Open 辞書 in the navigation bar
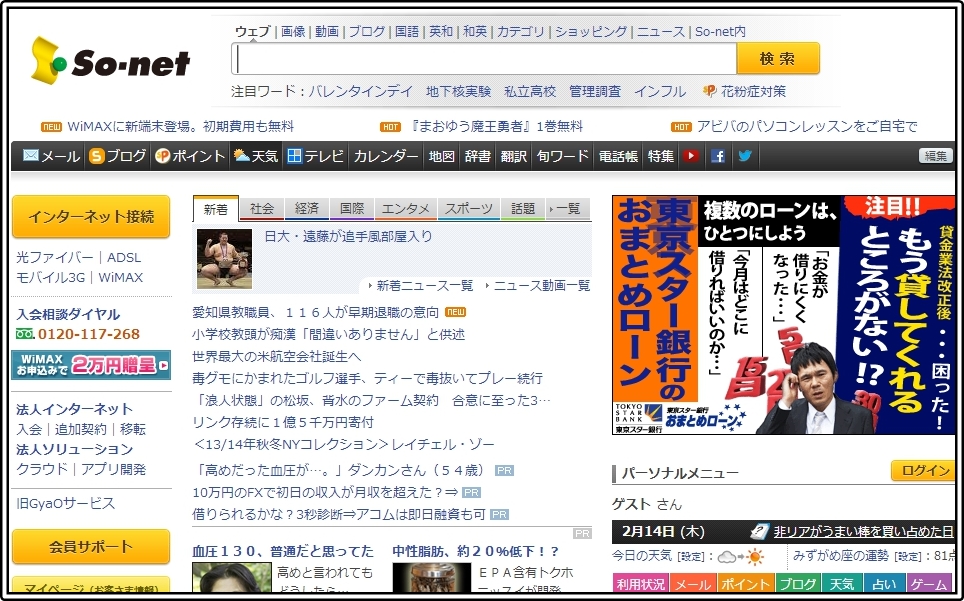Viewport: 964px width, 601px height. coord(478,156)
